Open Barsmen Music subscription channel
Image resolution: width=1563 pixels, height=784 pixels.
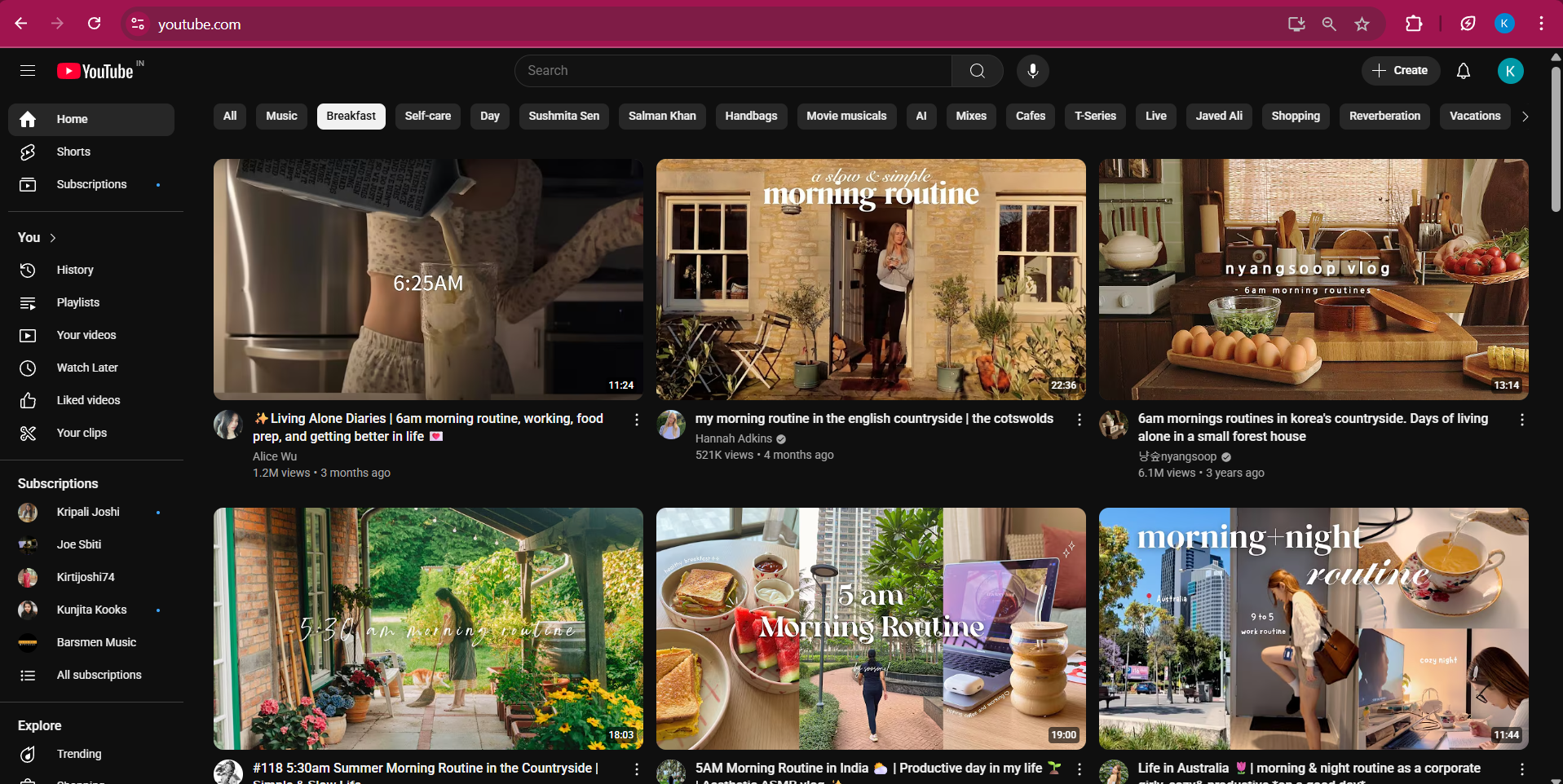[x=91, y=642]
